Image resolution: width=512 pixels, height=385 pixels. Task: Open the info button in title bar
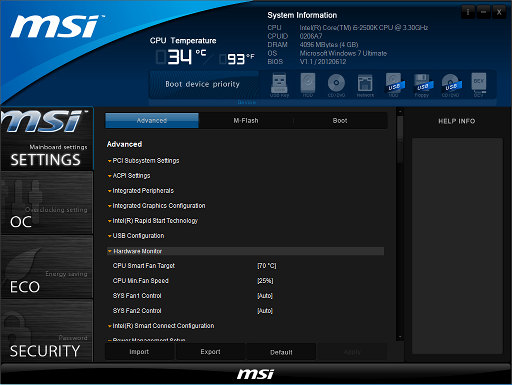pos(468,12)
